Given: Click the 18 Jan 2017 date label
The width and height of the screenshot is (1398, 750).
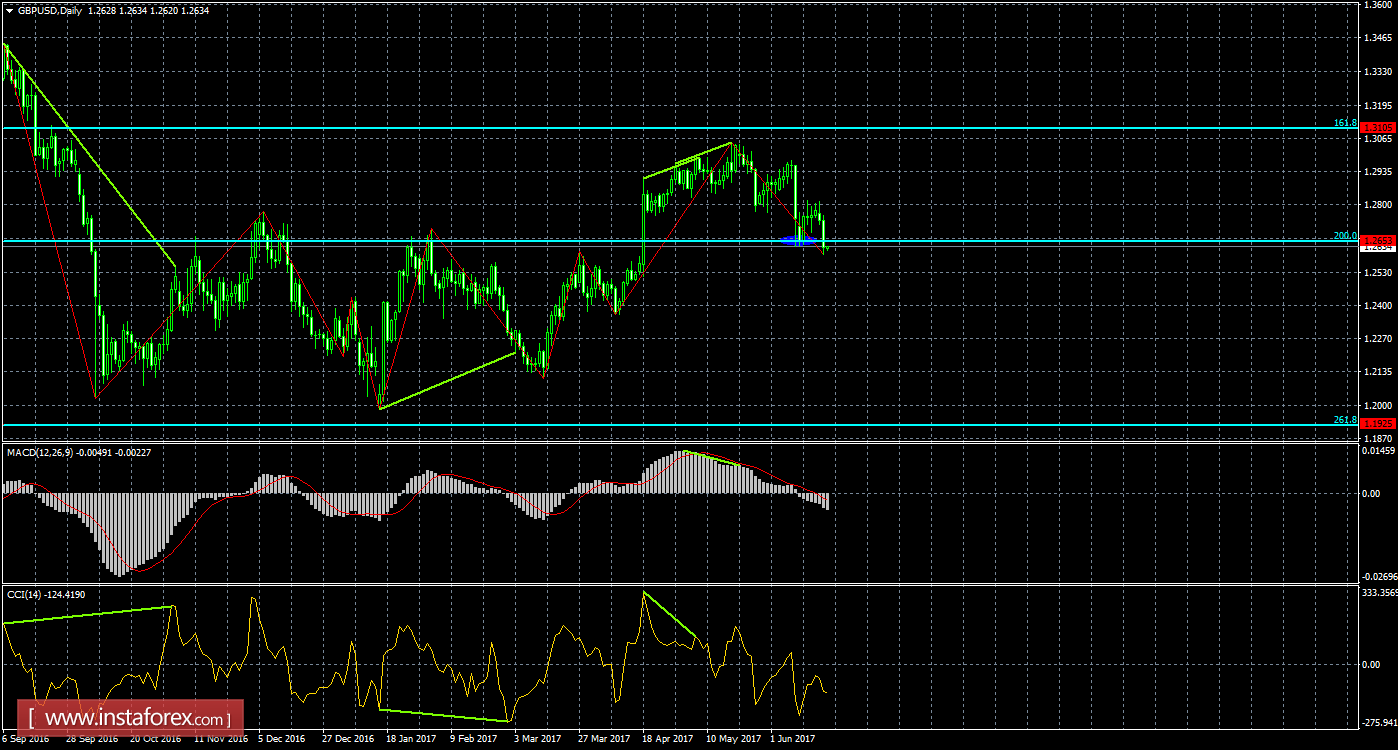Looking at the screenshot, I should pos(411,739).
